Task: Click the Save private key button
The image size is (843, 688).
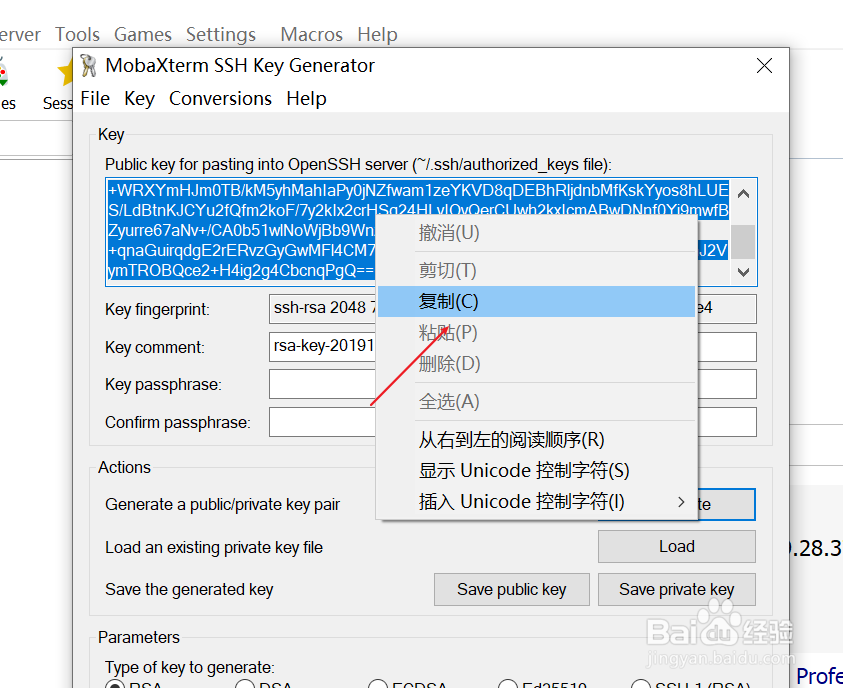Action: 676,589
